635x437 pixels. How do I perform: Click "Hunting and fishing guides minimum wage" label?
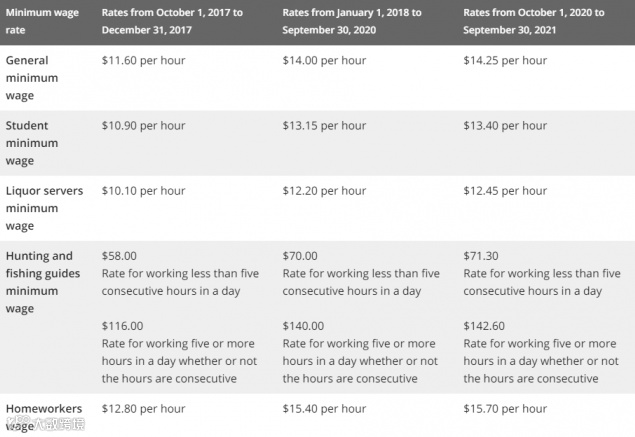tap(43, 282)
